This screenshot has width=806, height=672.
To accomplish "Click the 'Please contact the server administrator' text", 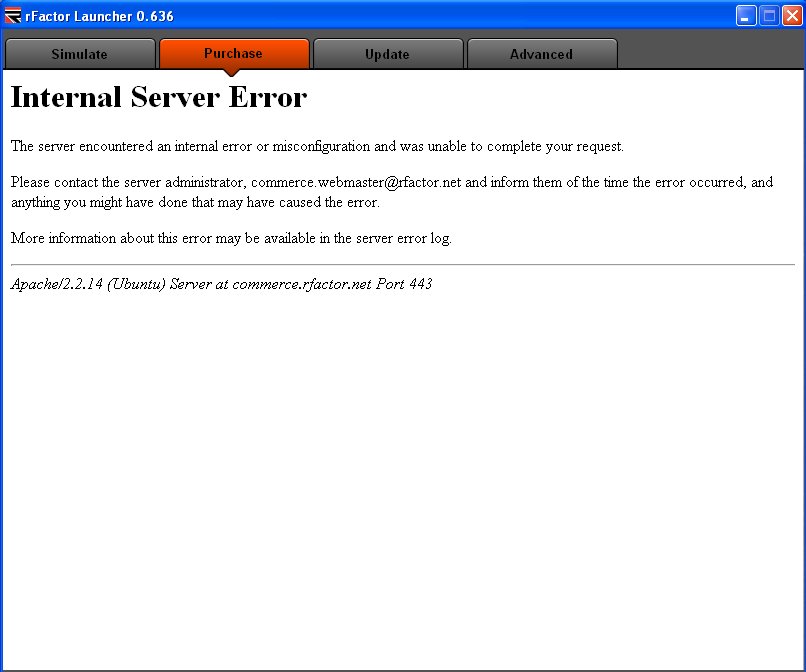I will 128,182.
